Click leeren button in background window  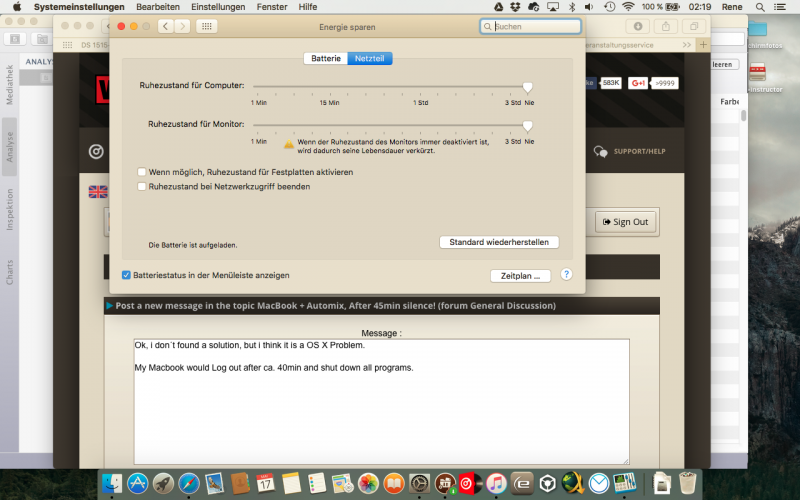coord(722,64)
